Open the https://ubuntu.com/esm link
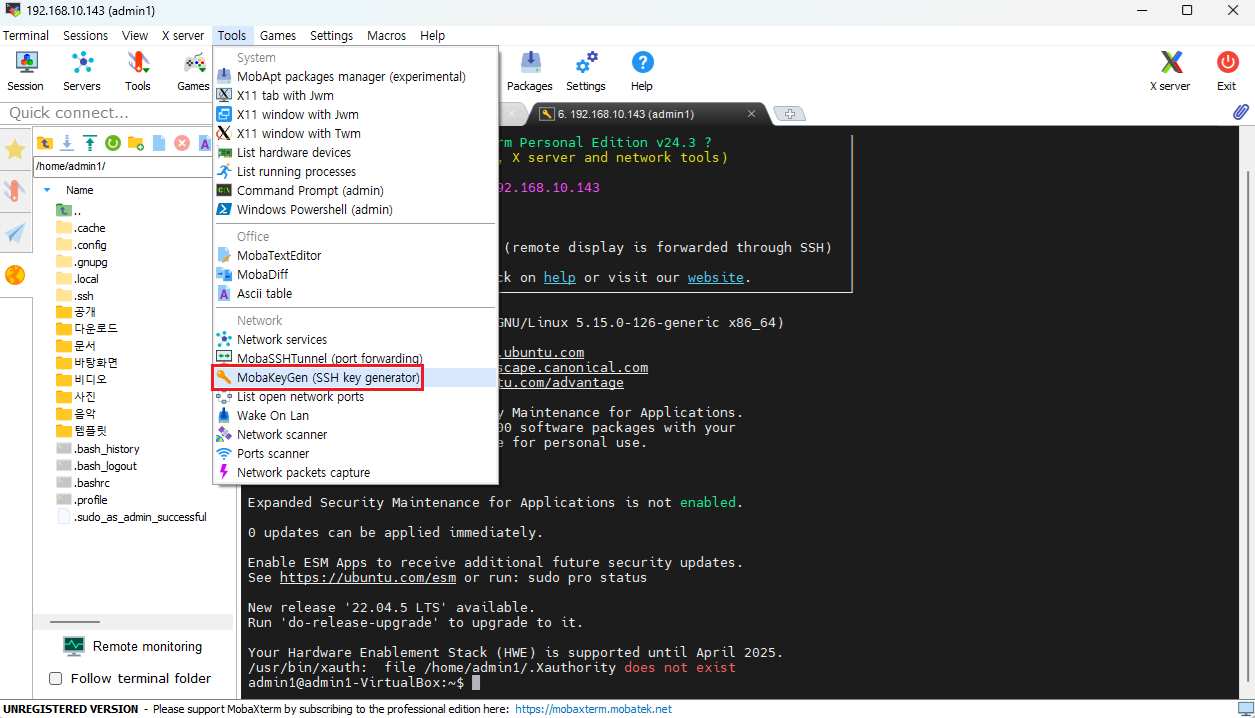The width and height of the screenshot is (1255, 718). pos(367,577)
